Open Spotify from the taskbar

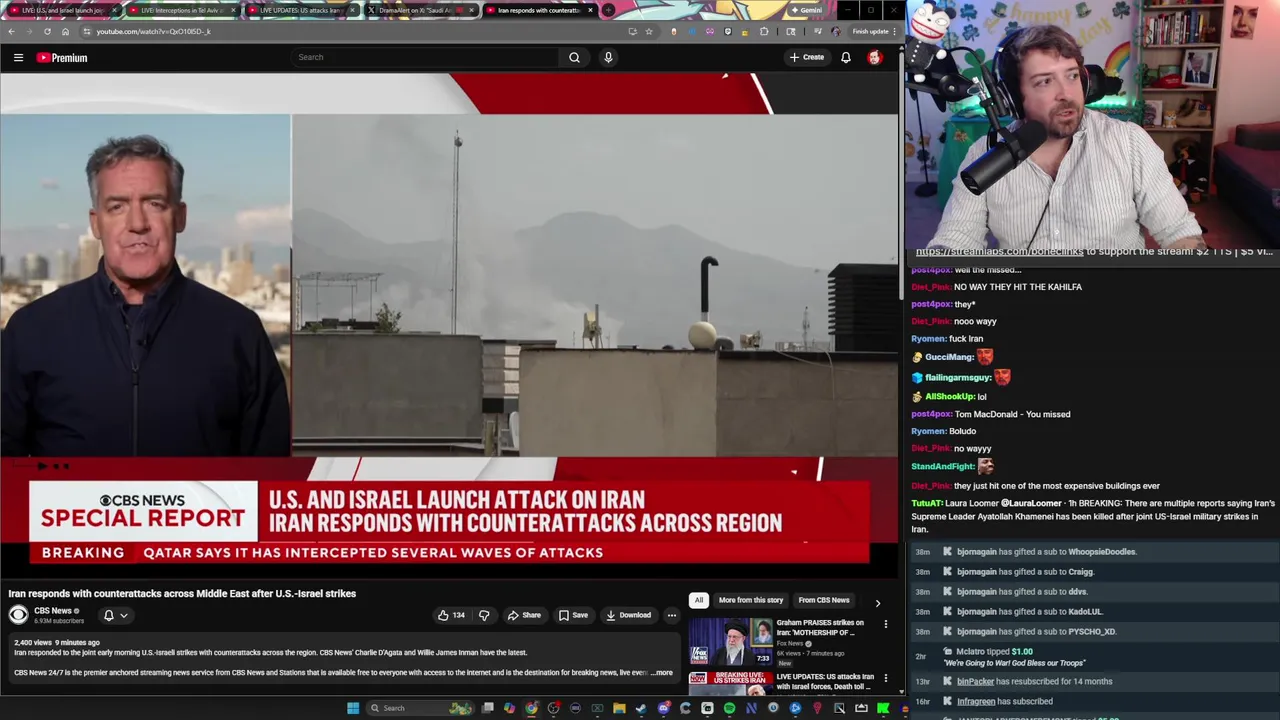tap(729, 708)
